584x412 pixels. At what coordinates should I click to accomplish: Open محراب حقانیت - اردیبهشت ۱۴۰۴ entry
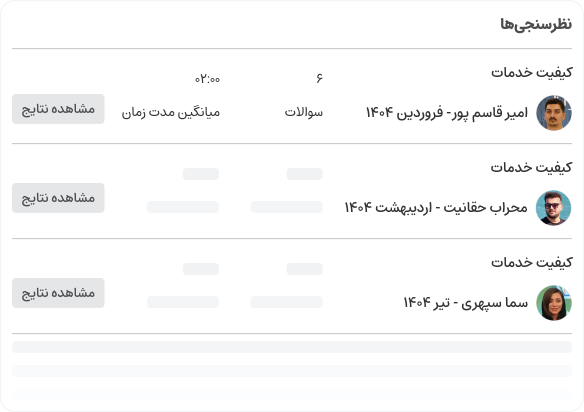pyautogui.click(x=436, y=207)
